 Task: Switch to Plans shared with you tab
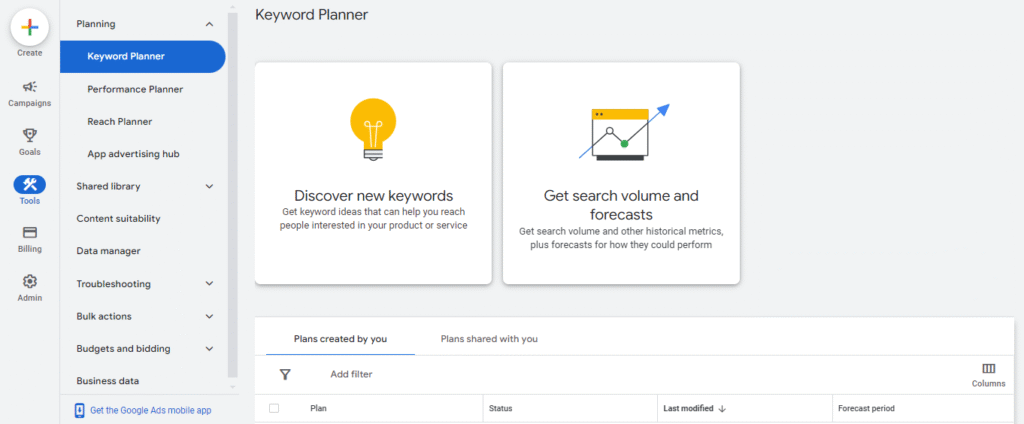[x=489, y=339]
